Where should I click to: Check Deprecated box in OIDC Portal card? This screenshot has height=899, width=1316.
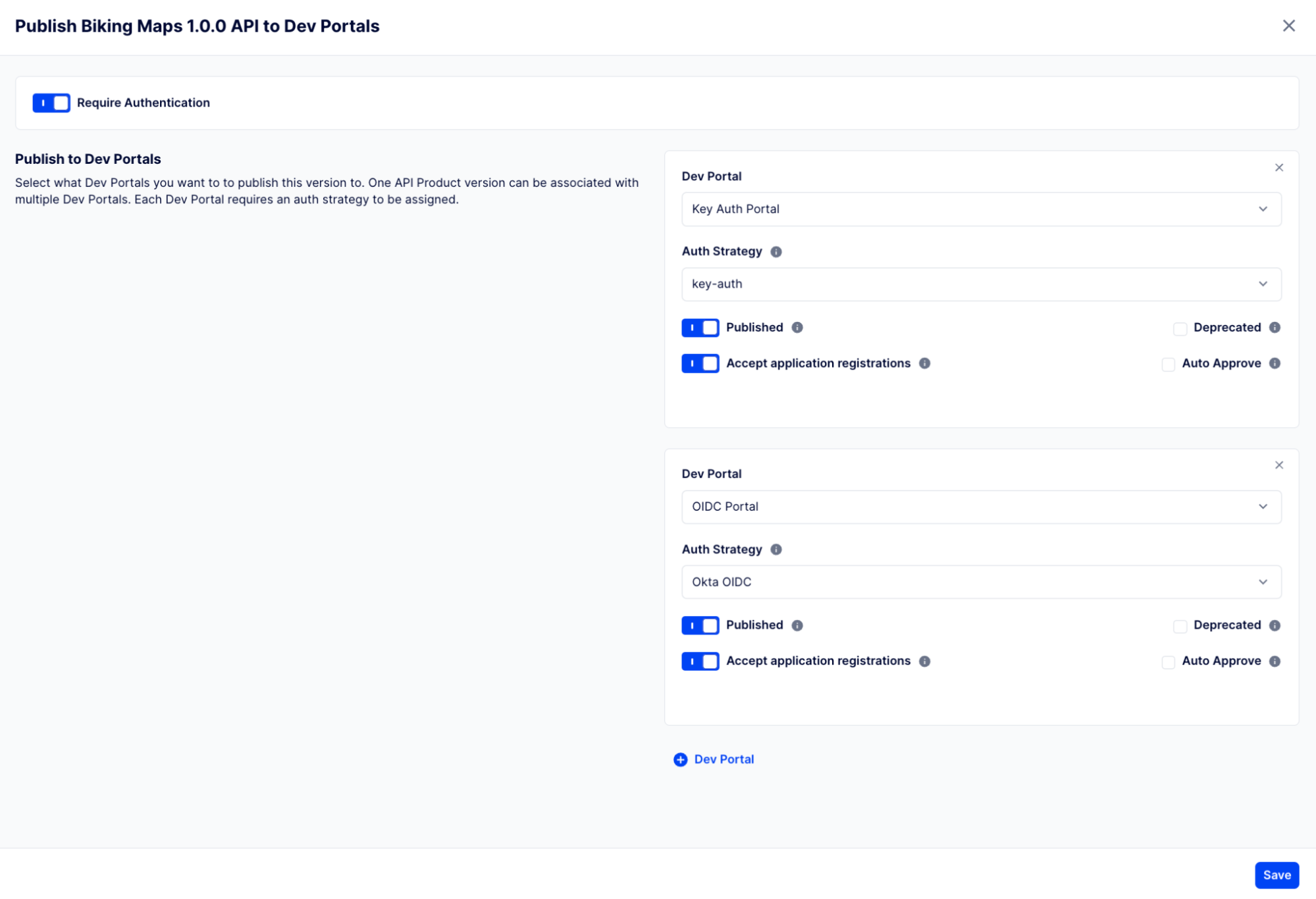1180,626
